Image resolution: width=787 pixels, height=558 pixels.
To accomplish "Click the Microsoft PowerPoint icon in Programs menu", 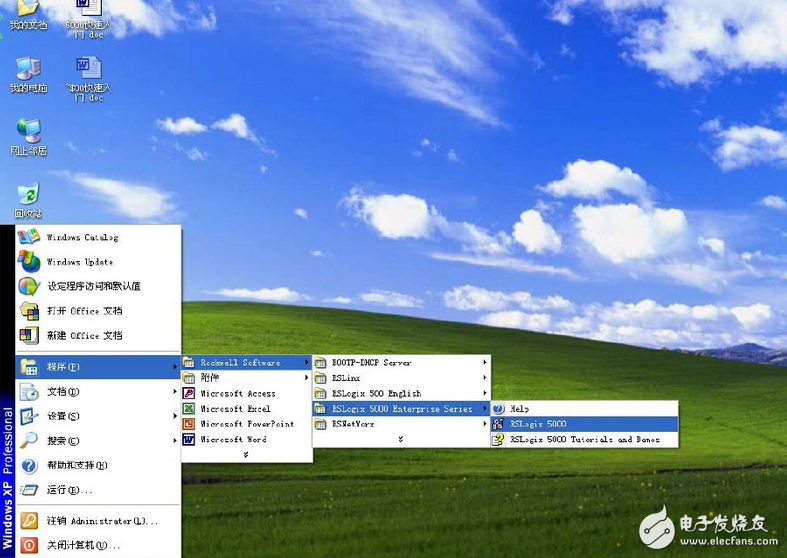I will tap(189, 424).
